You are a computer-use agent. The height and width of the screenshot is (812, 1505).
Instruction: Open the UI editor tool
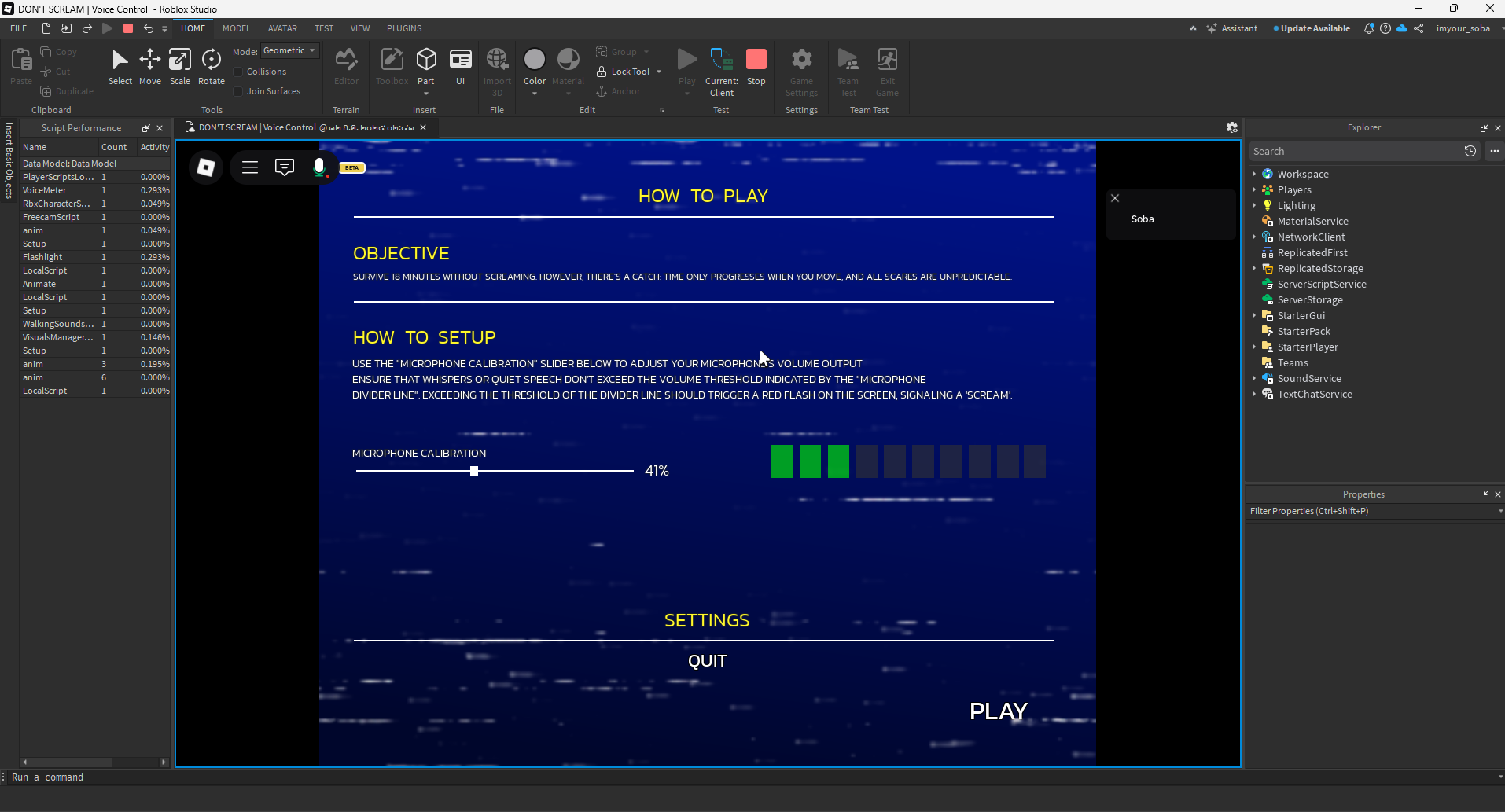click(461, 67)
